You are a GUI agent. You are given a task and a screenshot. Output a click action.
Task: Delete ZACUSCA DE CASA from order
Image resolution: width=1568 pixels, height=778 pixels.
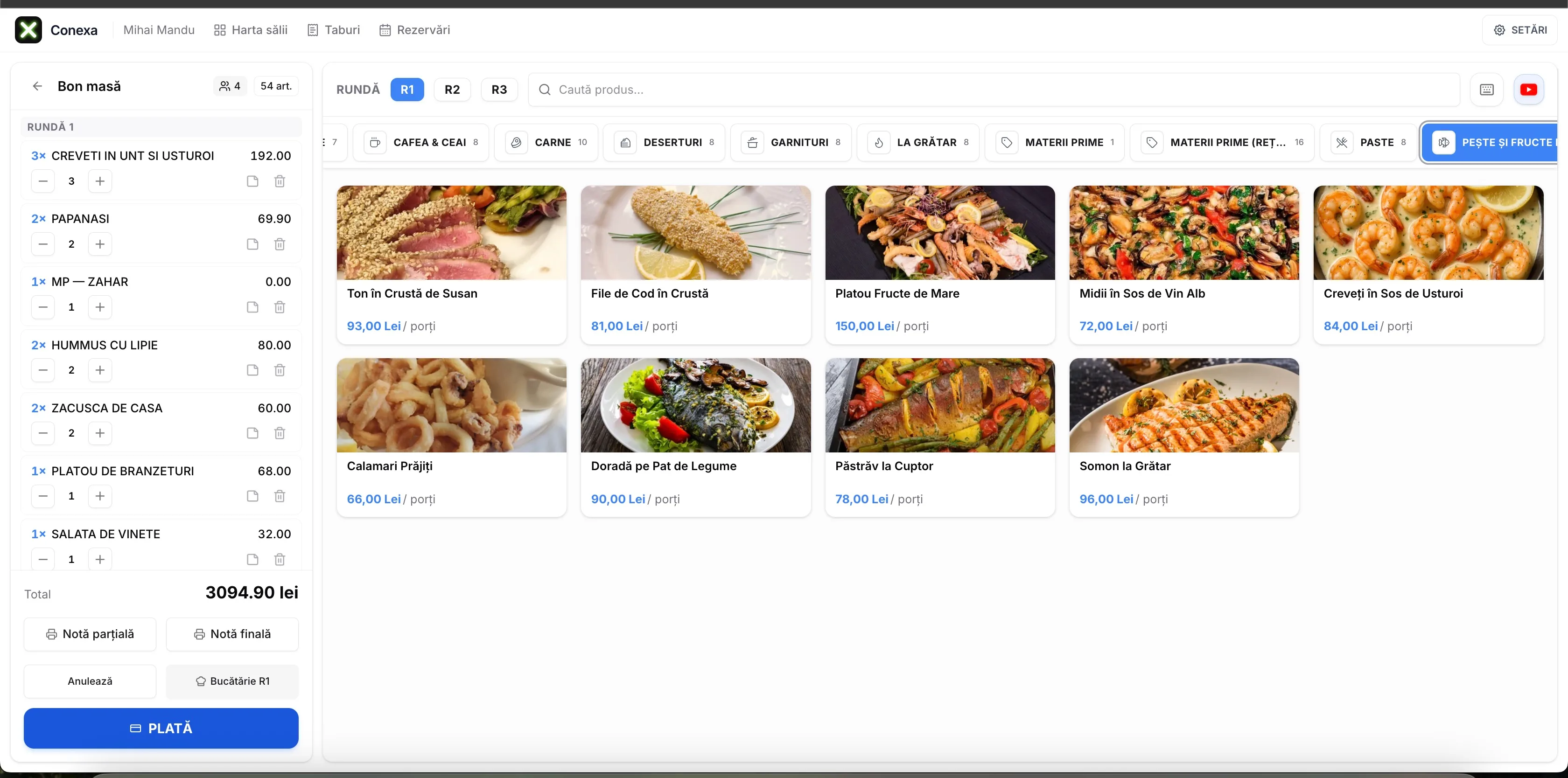280,433
